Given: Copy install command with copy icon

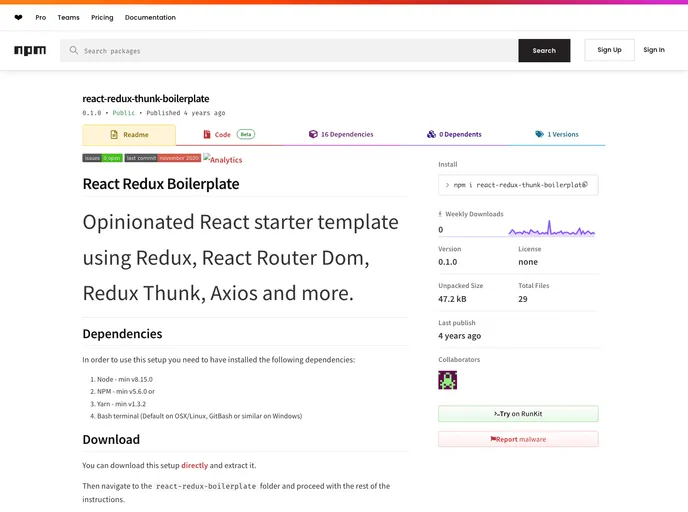Looking at the screenshot, I should click(585, 185).
